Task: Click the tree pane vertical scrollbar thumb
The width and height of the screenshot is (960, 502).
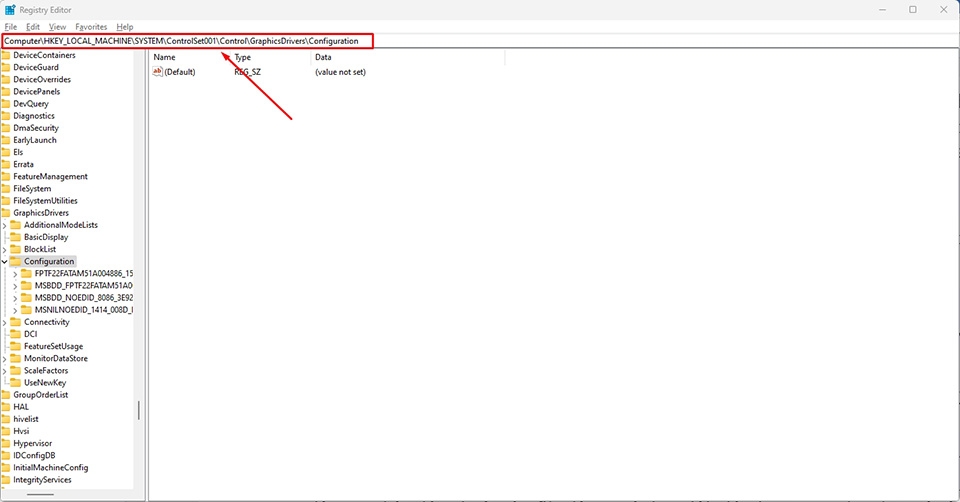Action: click(x=138, y=410)
